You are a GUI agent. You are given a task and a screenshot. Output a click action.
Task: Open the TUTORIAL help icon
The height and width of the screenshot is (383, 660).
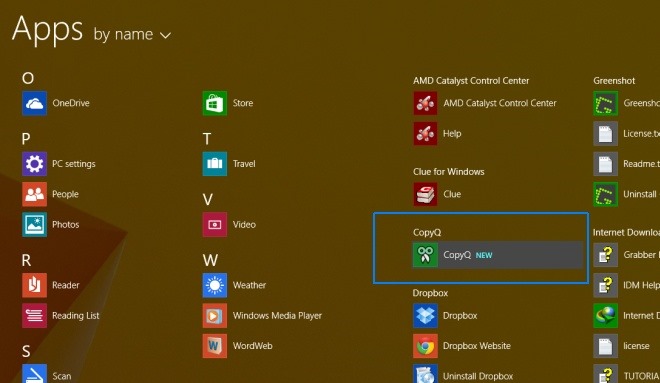click(x=605, y=374)
